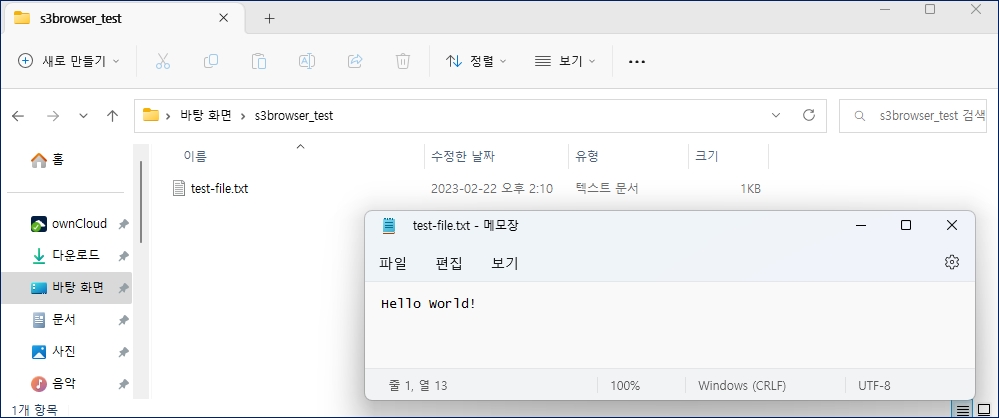The image size is (999, 418).
Task: Expand address bar history dropdown
Action: (776, 115)
